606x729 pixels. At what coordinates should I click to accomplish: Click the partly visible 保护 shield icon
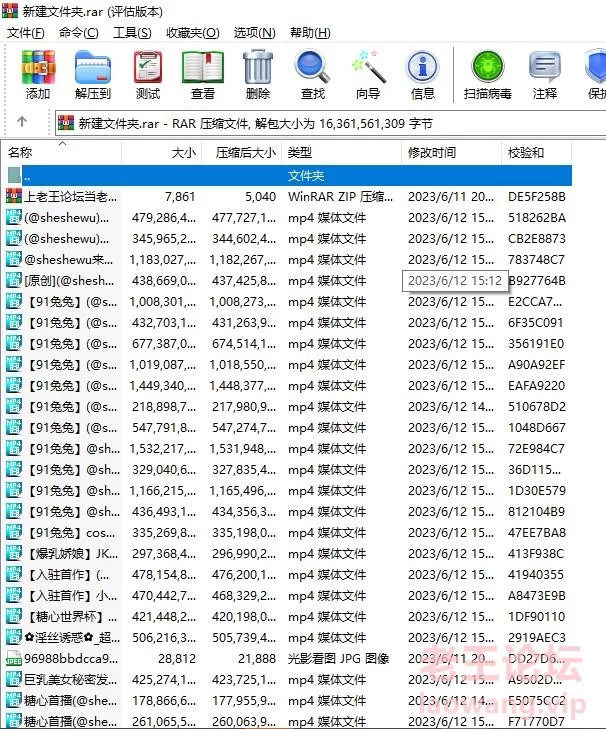(595, 68)
